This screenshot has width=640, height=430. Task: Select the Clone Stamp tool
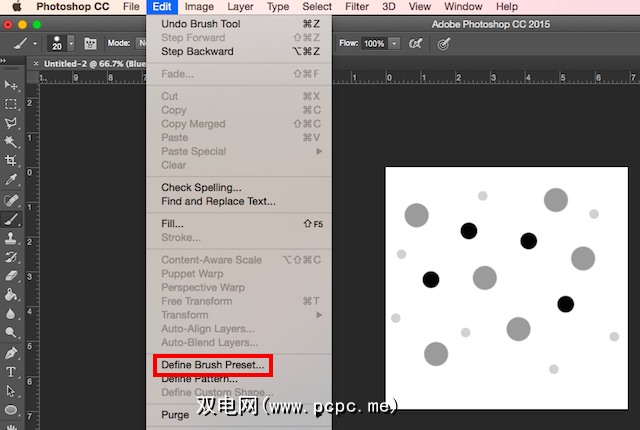[x=12, y=238]
